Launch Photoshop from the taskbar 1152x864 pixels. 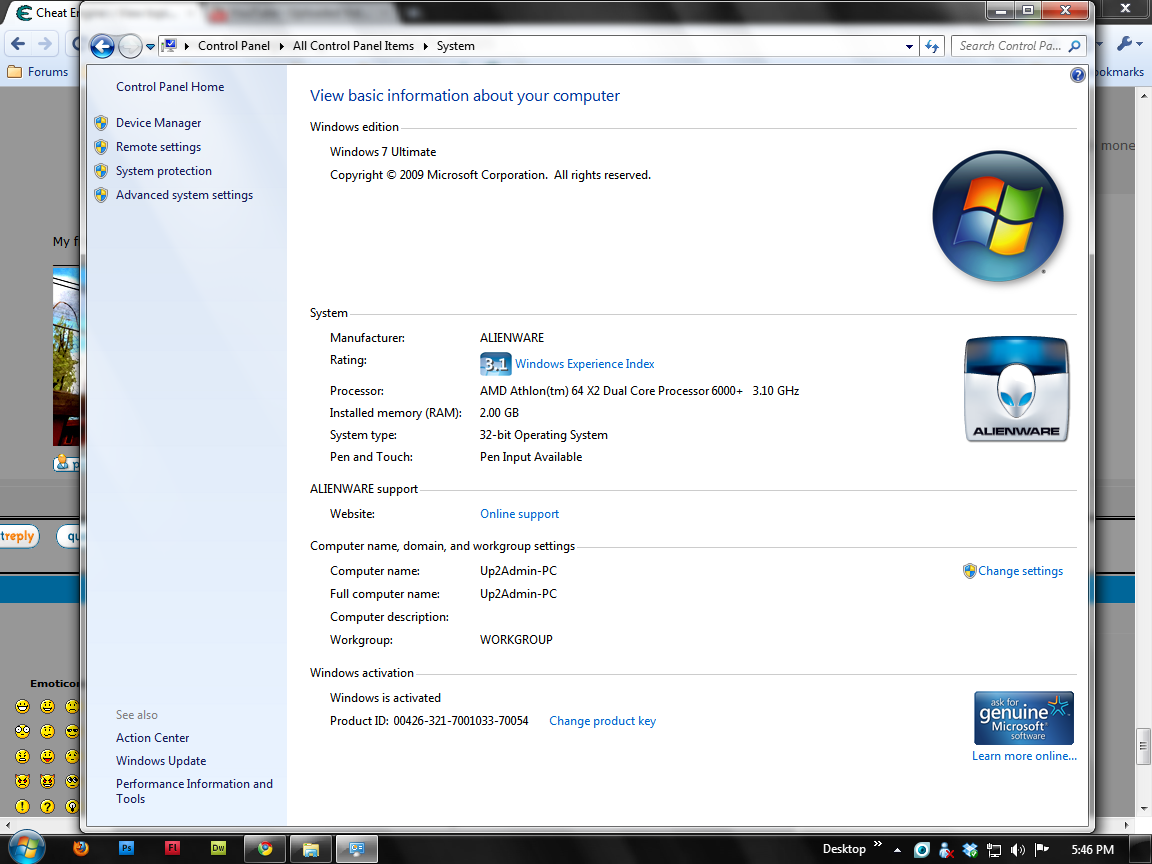coord(126,849)
